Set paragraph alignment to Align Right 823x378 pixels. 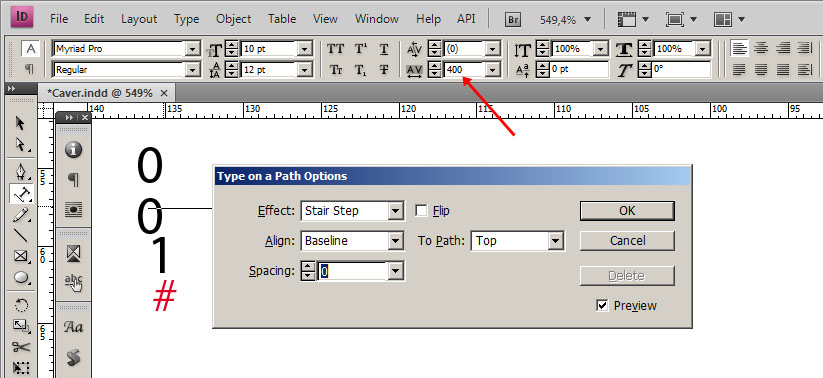783,49
